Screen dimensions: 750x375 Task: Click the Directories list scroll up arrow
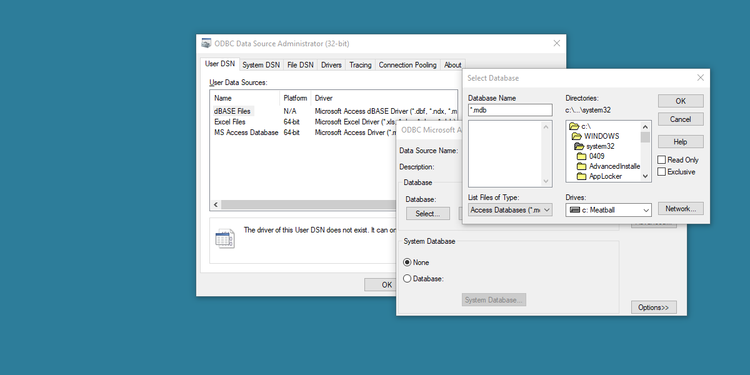coord(645,127)
